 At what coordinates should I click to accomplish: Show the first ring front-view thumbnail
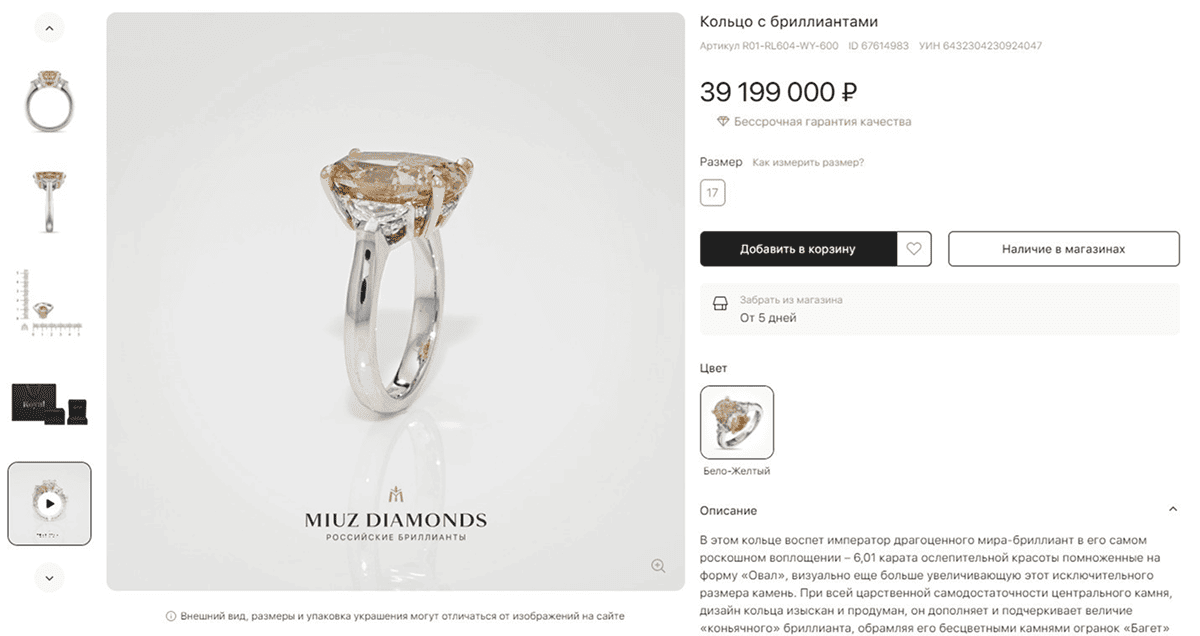(49, 100)
